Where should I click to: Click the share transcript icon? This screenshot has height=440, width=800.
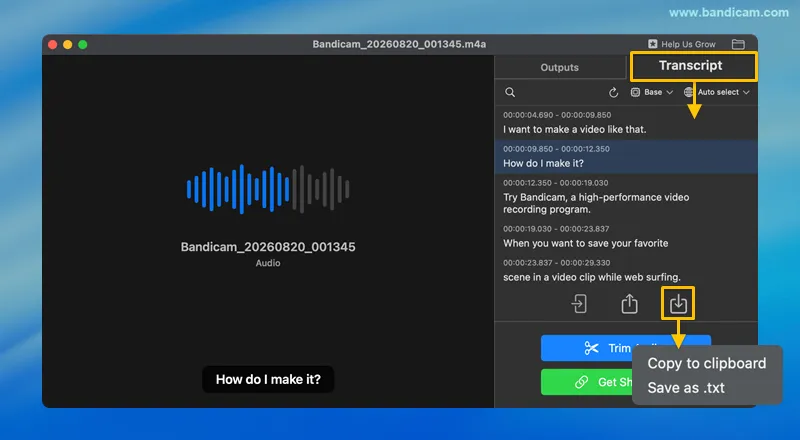630,304
